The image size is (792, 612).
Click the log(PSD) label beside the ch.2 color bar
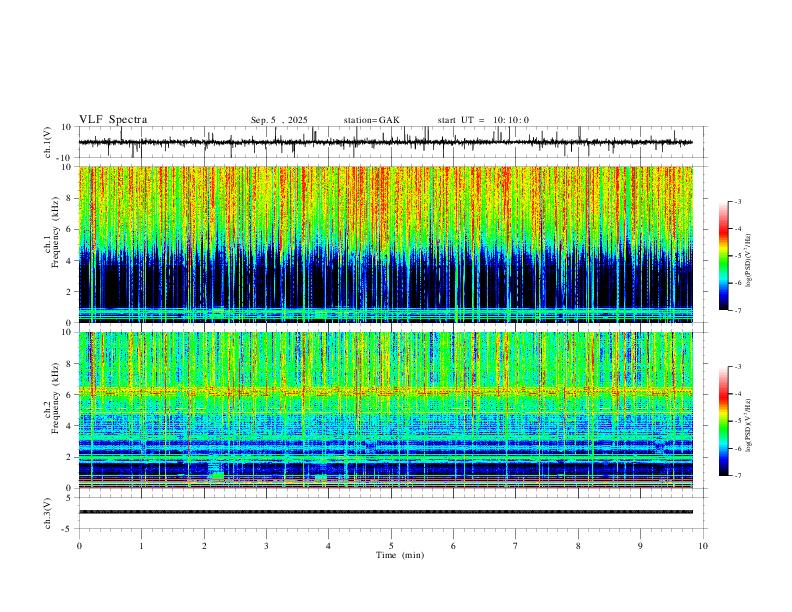pyautogui.click(x=749, y=424)
